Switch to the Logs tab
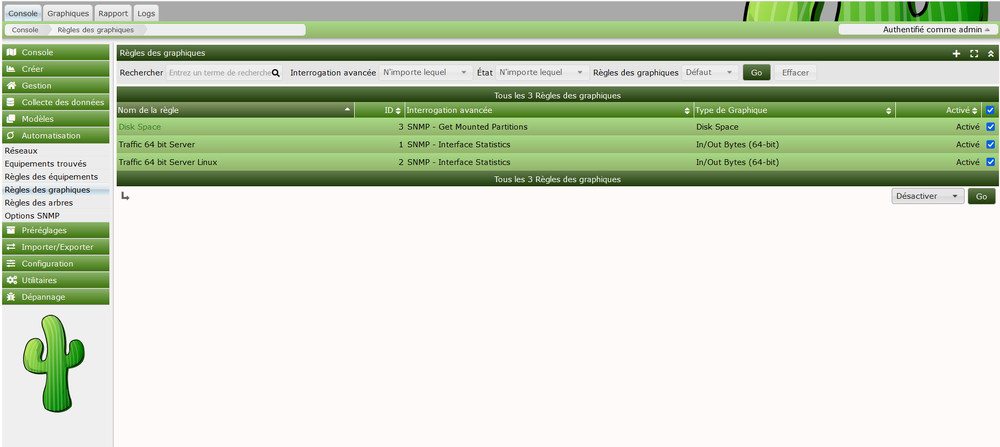 coord(146,13)
